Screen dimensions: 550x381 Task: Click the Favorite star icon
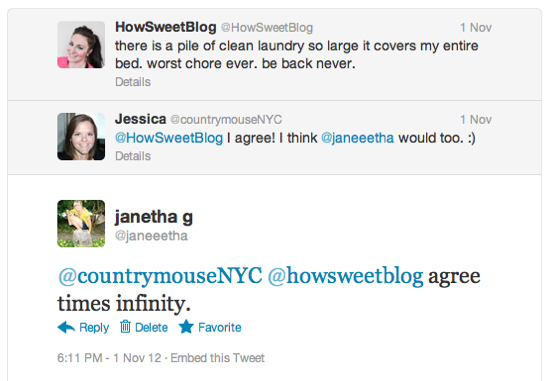click(186, 327)
